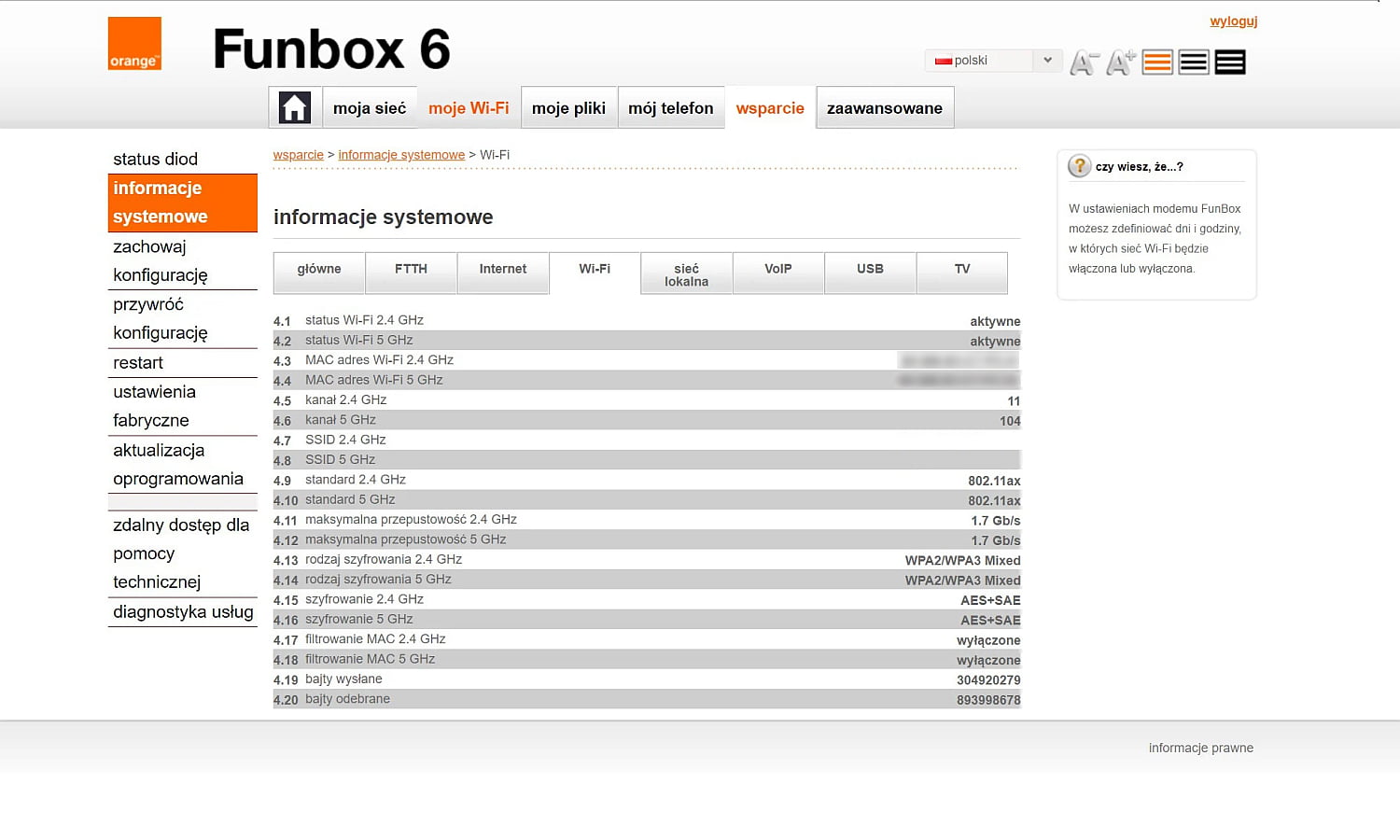Click the Orange logo

point(134,43)
